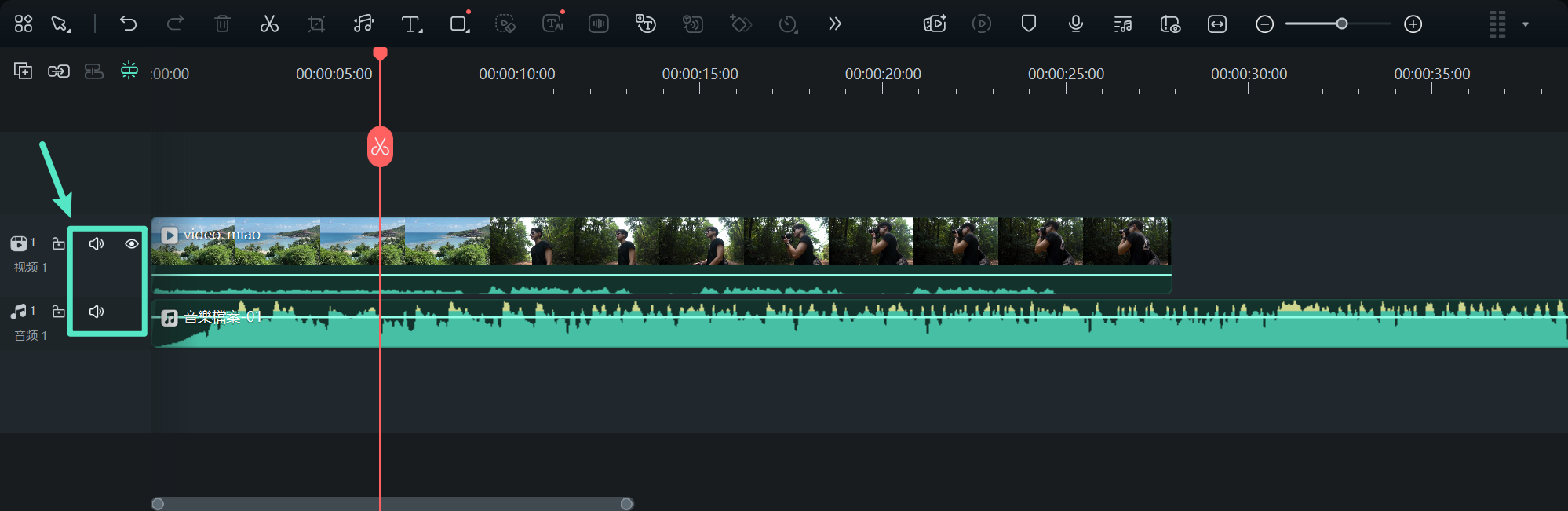
Task: Click the add track icon
Action: [23, 71]
